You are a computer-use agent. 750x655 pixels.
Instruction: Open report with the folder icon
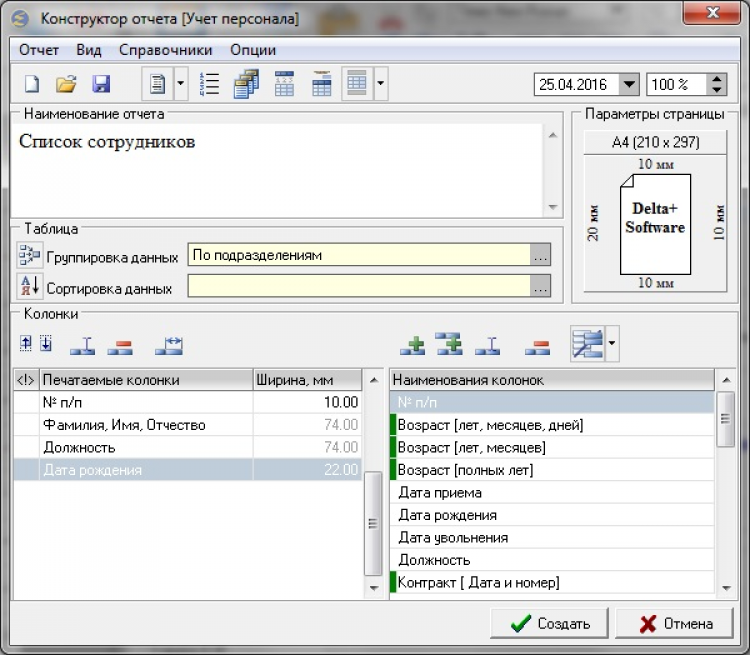[66, 84]
